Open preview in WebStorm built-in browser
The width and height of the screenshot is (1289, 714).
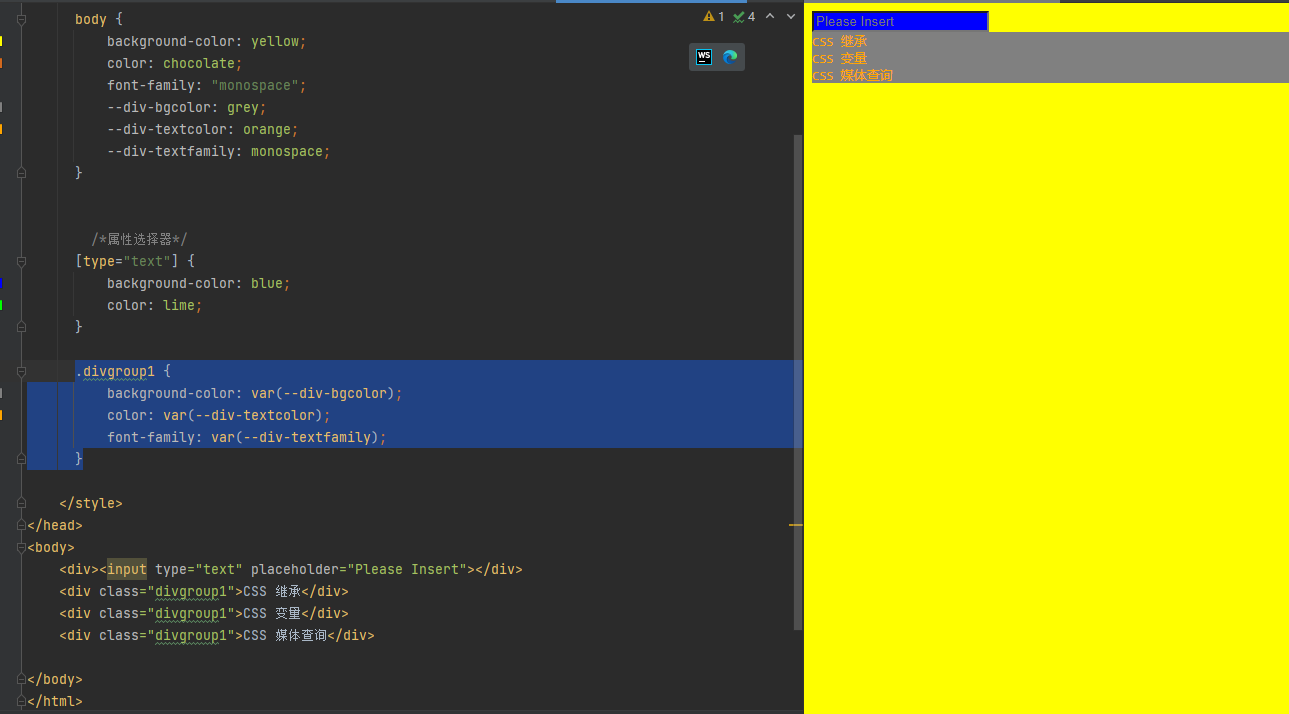point(704,57)
